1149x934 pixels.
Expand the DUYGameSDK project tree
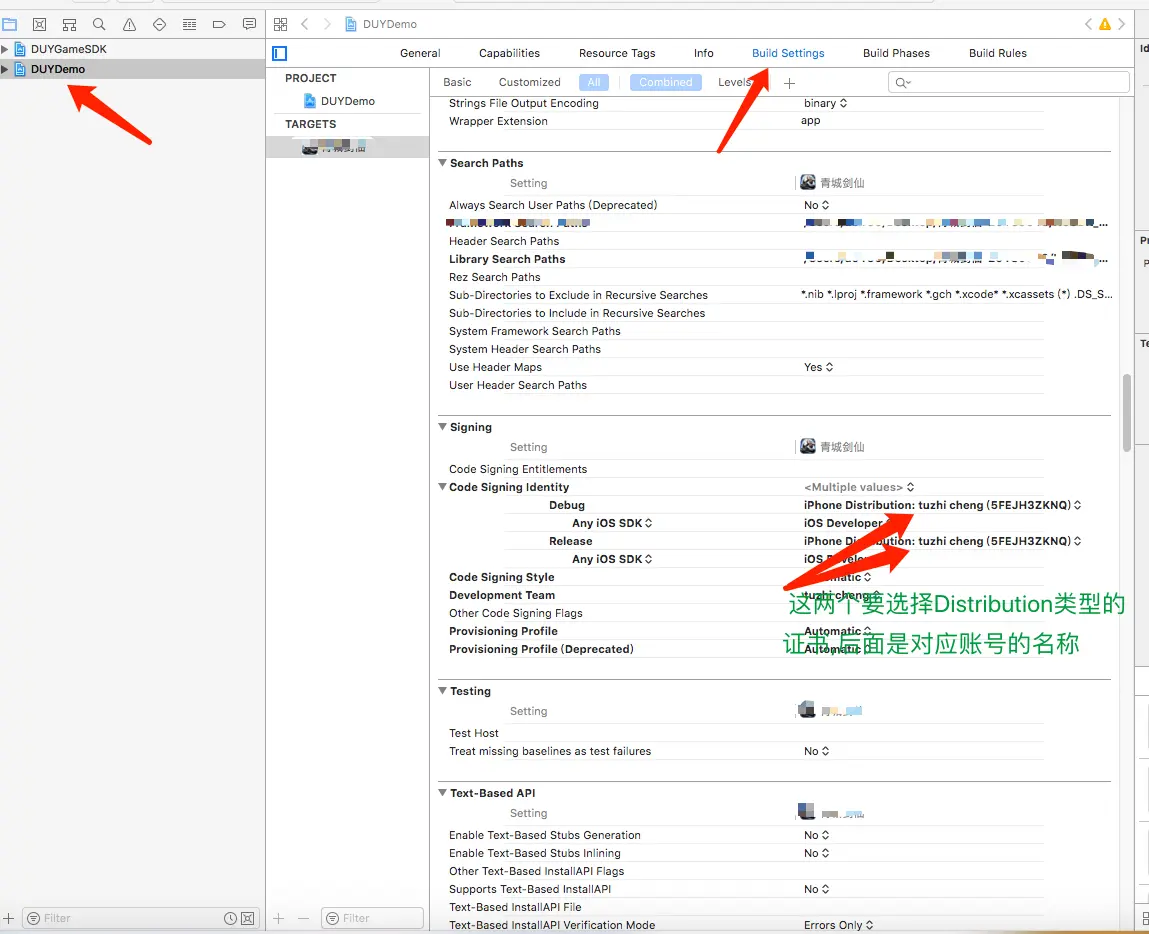pos(5,49)
